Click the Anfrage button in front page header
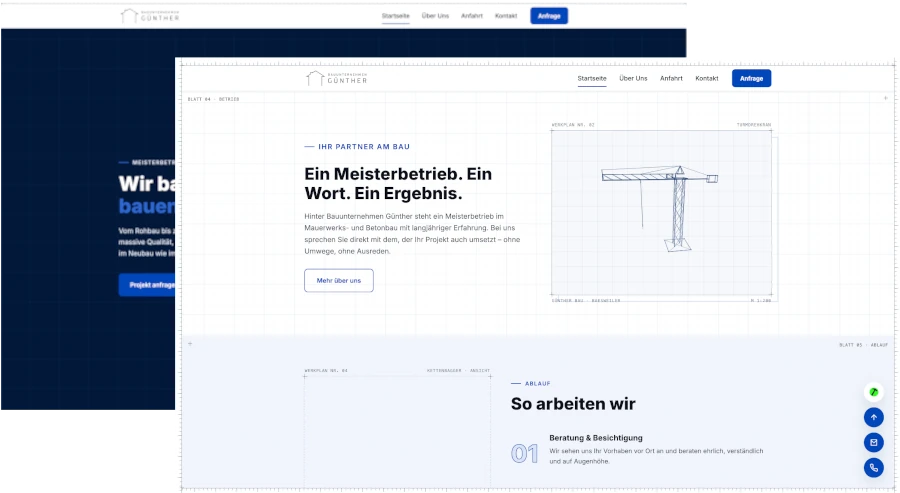The height and width of the screenshot is (493, 900). (x=751, y=79)
